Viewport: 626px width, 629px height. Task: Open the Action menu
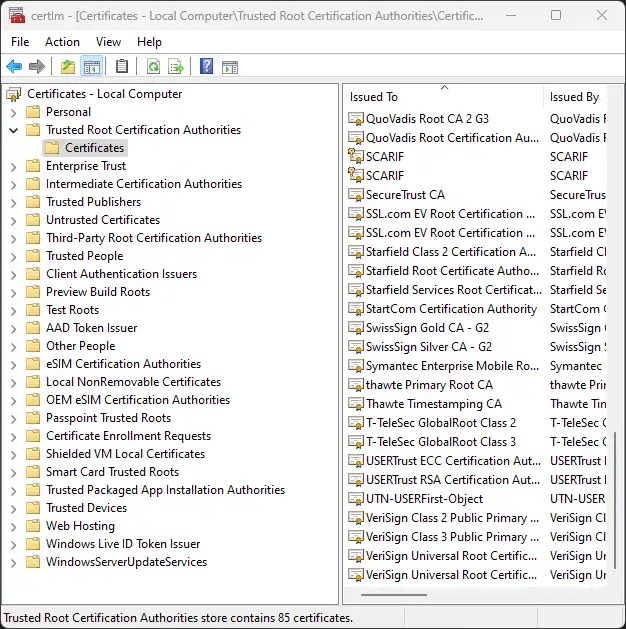[62, 42]
